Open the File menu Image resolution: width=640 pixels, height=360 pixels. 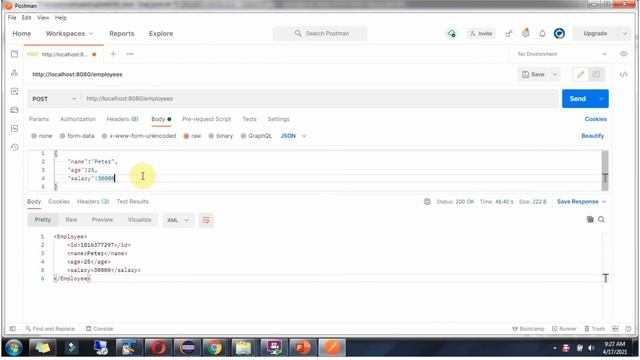pyautogui.click(x=12, y=18)
